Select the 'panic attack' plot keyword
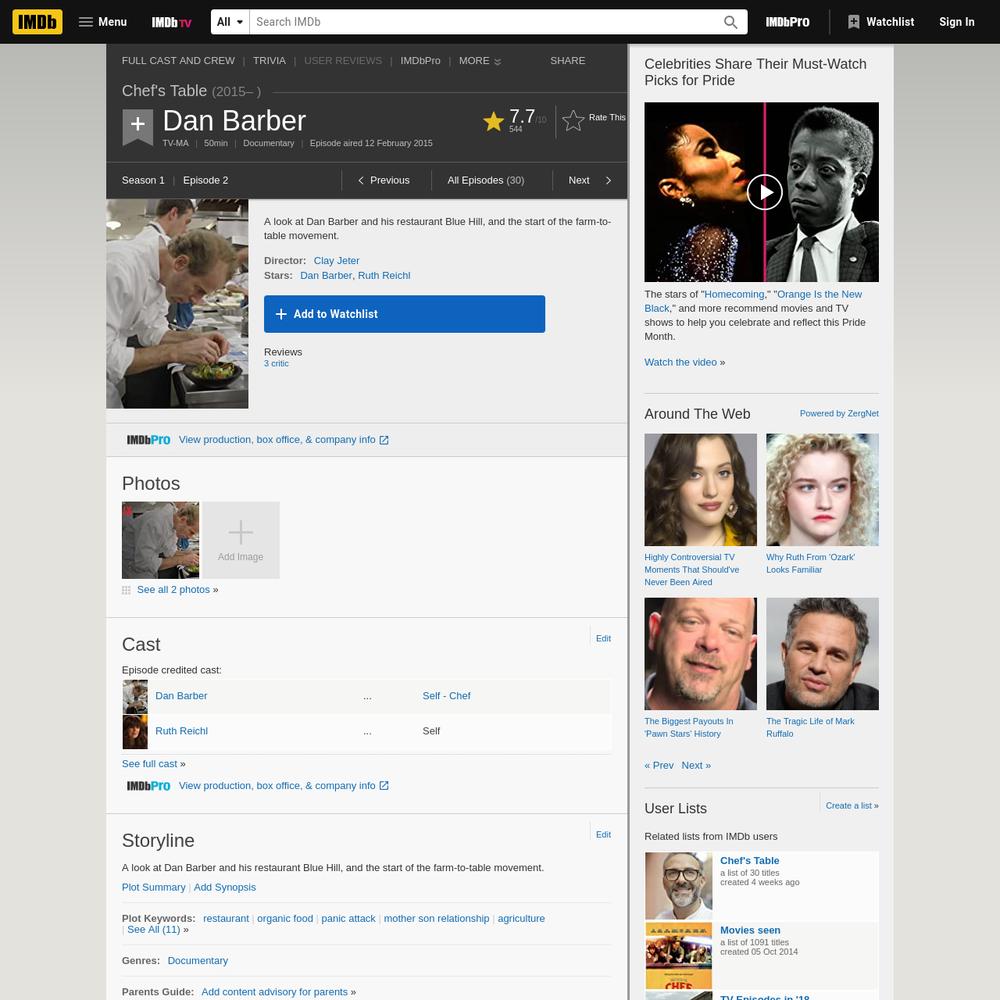Viewport: 1000px width, 1000px height. (348, 918)
